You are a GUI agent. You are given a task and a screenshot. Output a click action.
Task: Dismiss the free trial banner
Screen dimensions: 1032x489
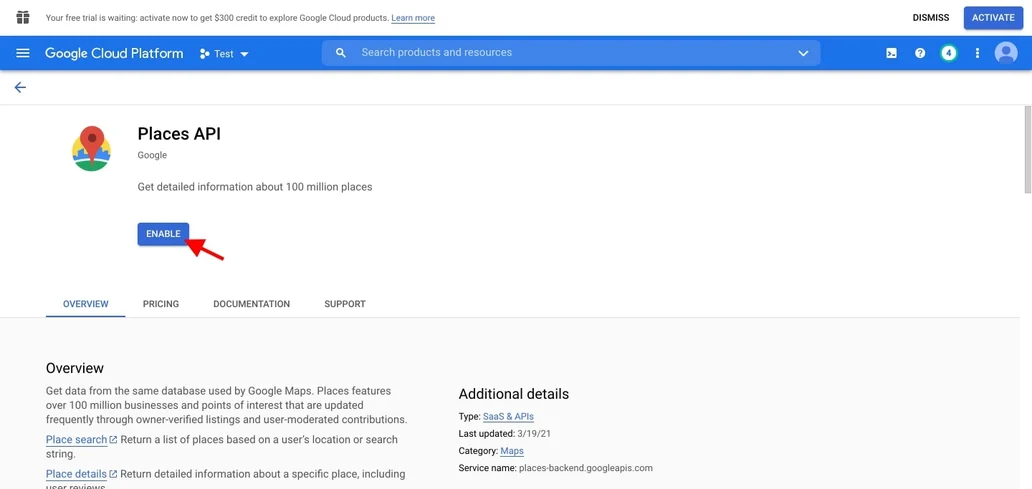pyautogui.click(x=931, y=18)
